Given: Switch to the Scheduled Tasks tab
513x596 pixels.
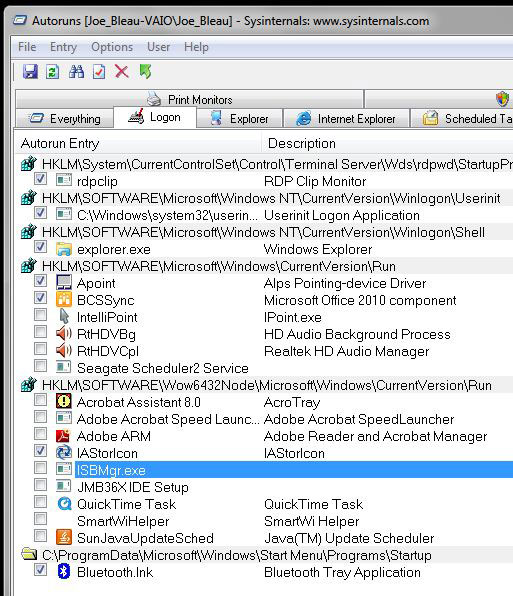Looking at the screenshot, I should [462, 119].
